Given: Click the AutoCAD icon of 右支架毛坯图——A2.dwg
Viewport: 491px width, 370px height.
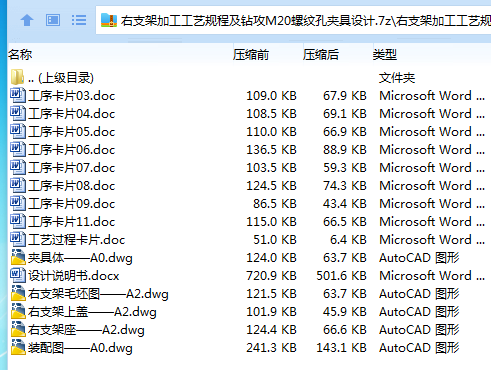Looking at the screenshot, I should 18,293.
